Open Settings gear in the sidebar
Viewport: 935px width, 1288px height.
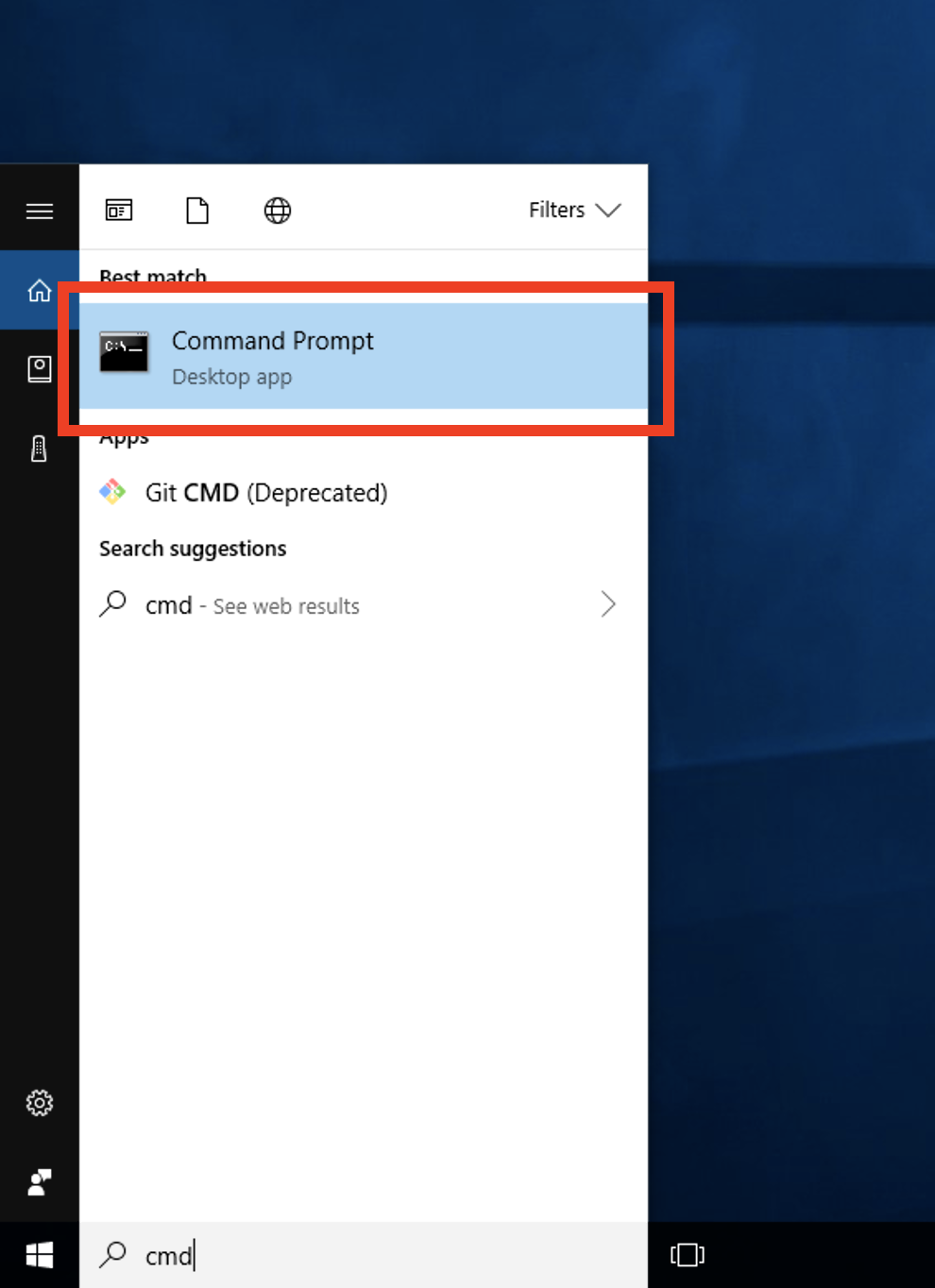pyautogui.click(x=40, y=1103)
